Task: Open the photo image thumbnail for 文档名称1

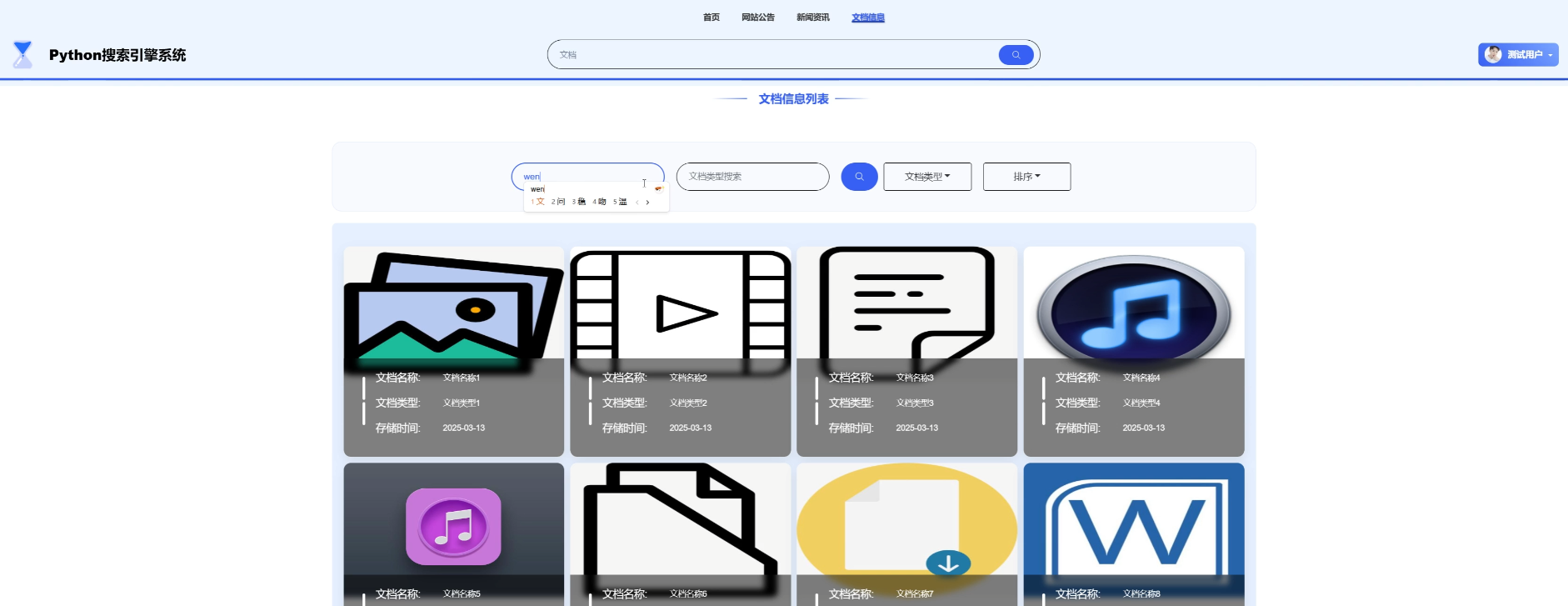Action: (x=453, y=303)
